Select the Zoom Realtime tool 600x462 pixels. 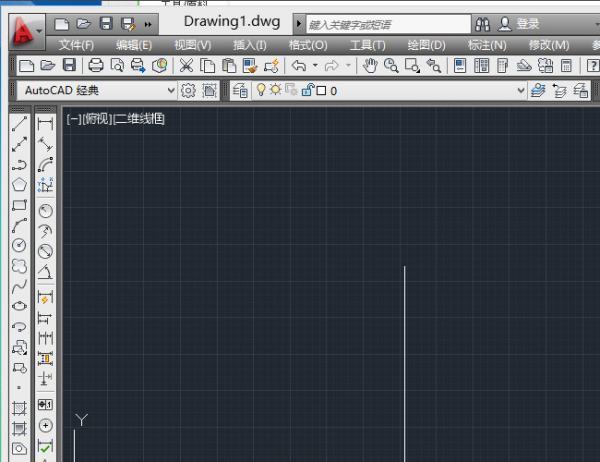391,65
